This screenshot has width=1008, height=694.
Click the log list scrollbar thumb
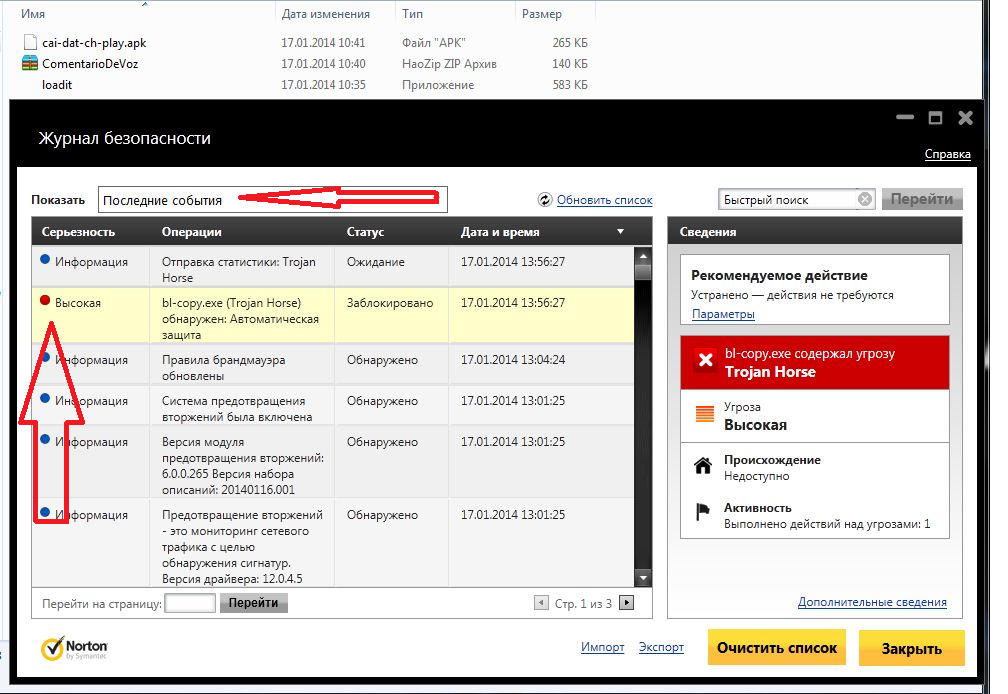(643, 272)
